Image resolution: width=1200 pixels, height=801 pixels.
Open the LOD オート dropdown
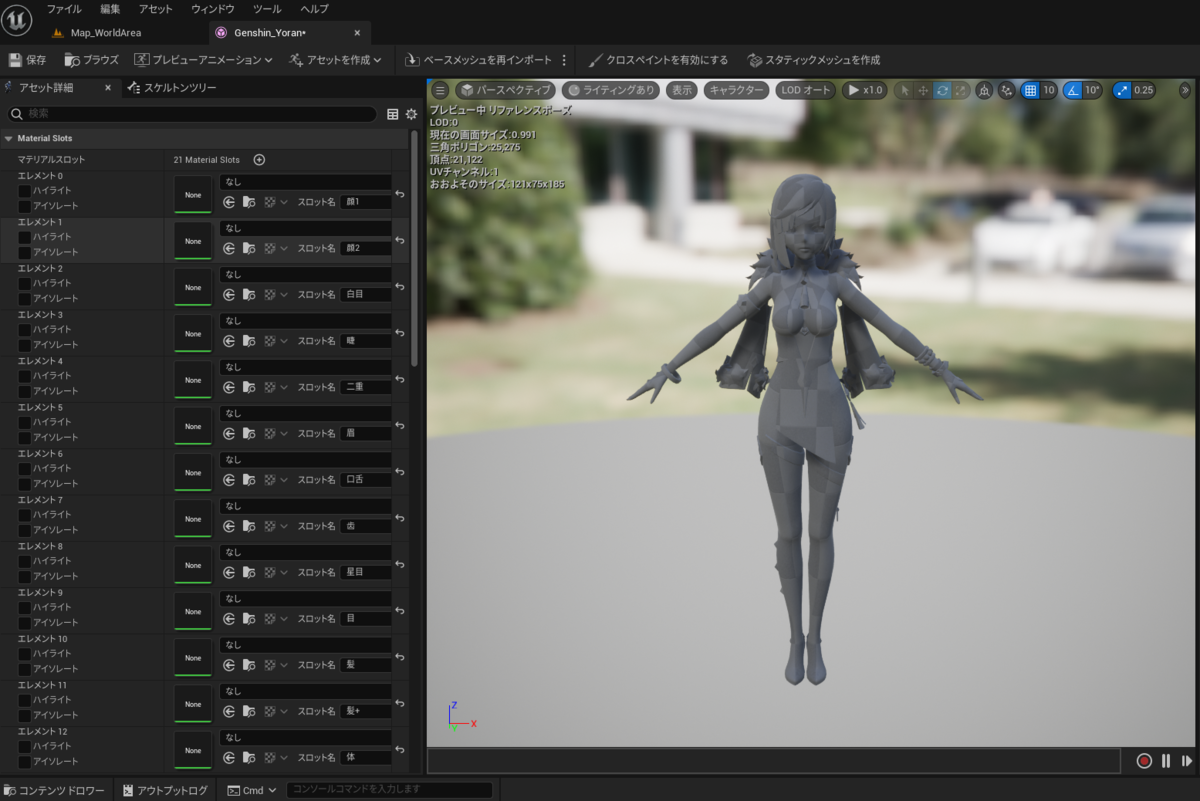[805, 90]
